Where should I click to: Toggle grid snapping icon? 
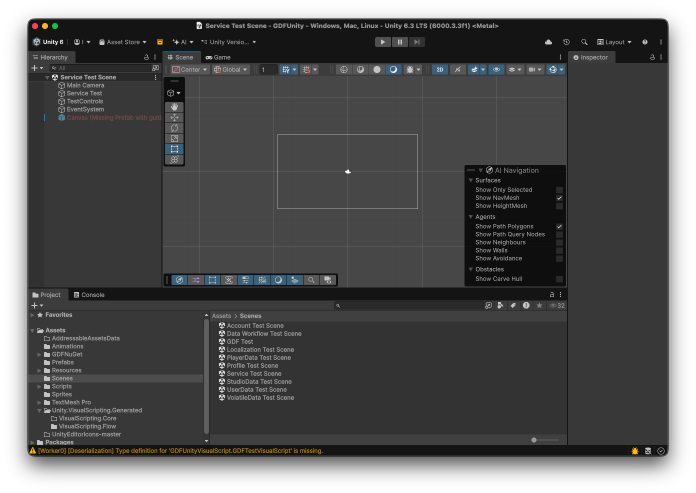coord(286,70)
